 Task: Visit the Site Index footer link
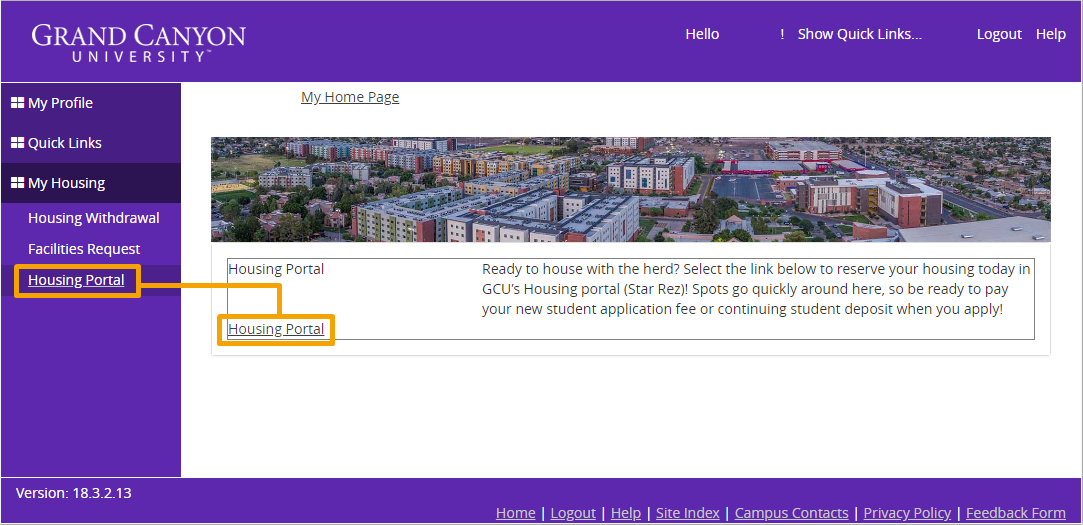pos(688,513)
